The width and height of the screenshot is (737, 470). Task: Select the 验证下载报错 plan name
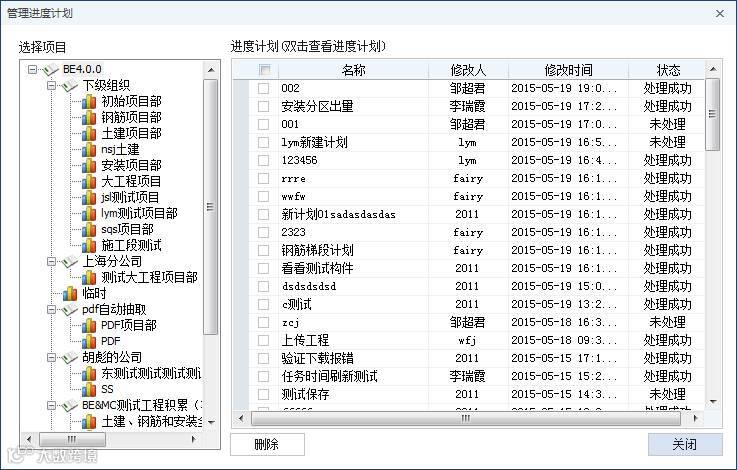tap(317, 358)
